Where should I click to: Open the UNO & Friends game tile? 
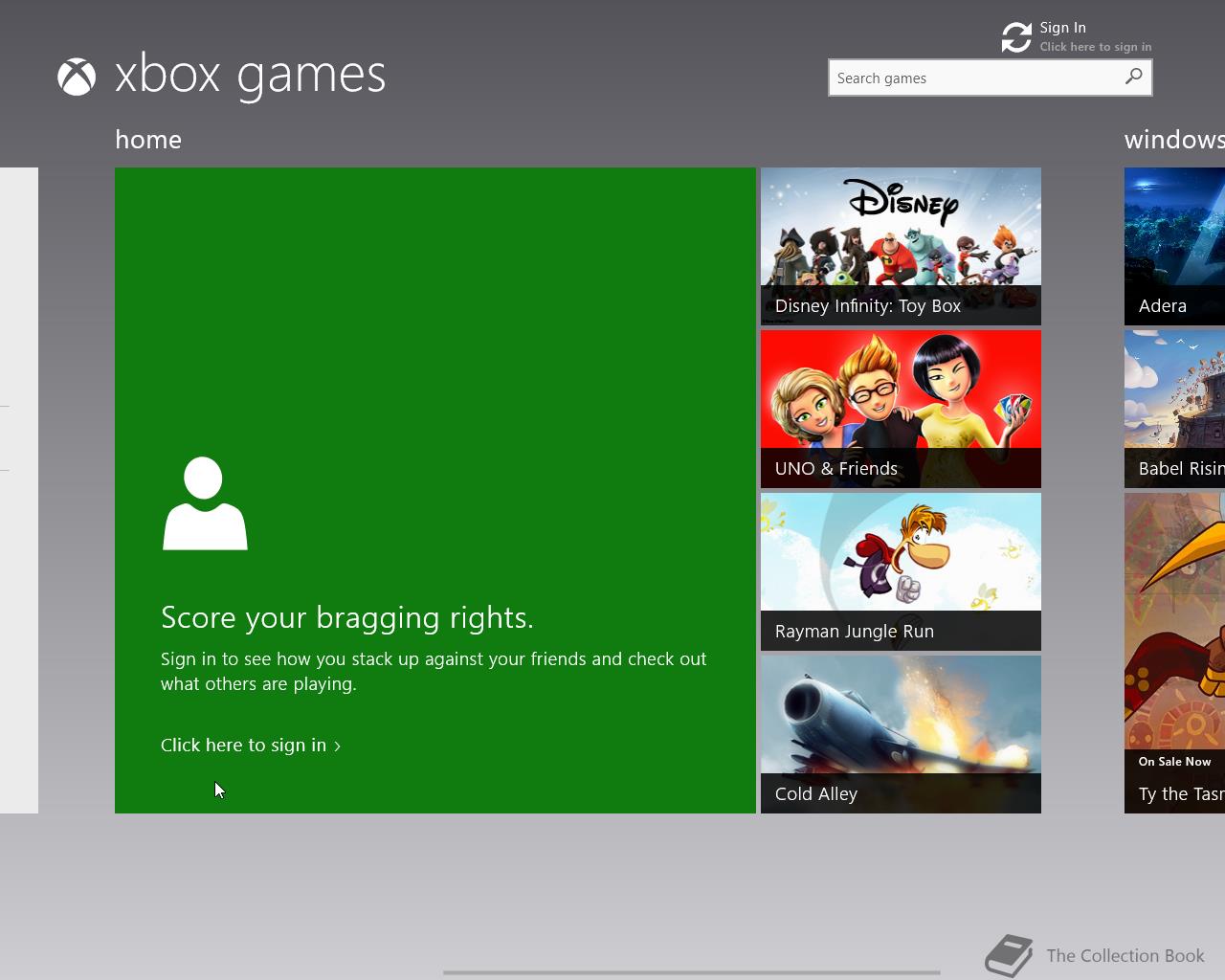901,409
